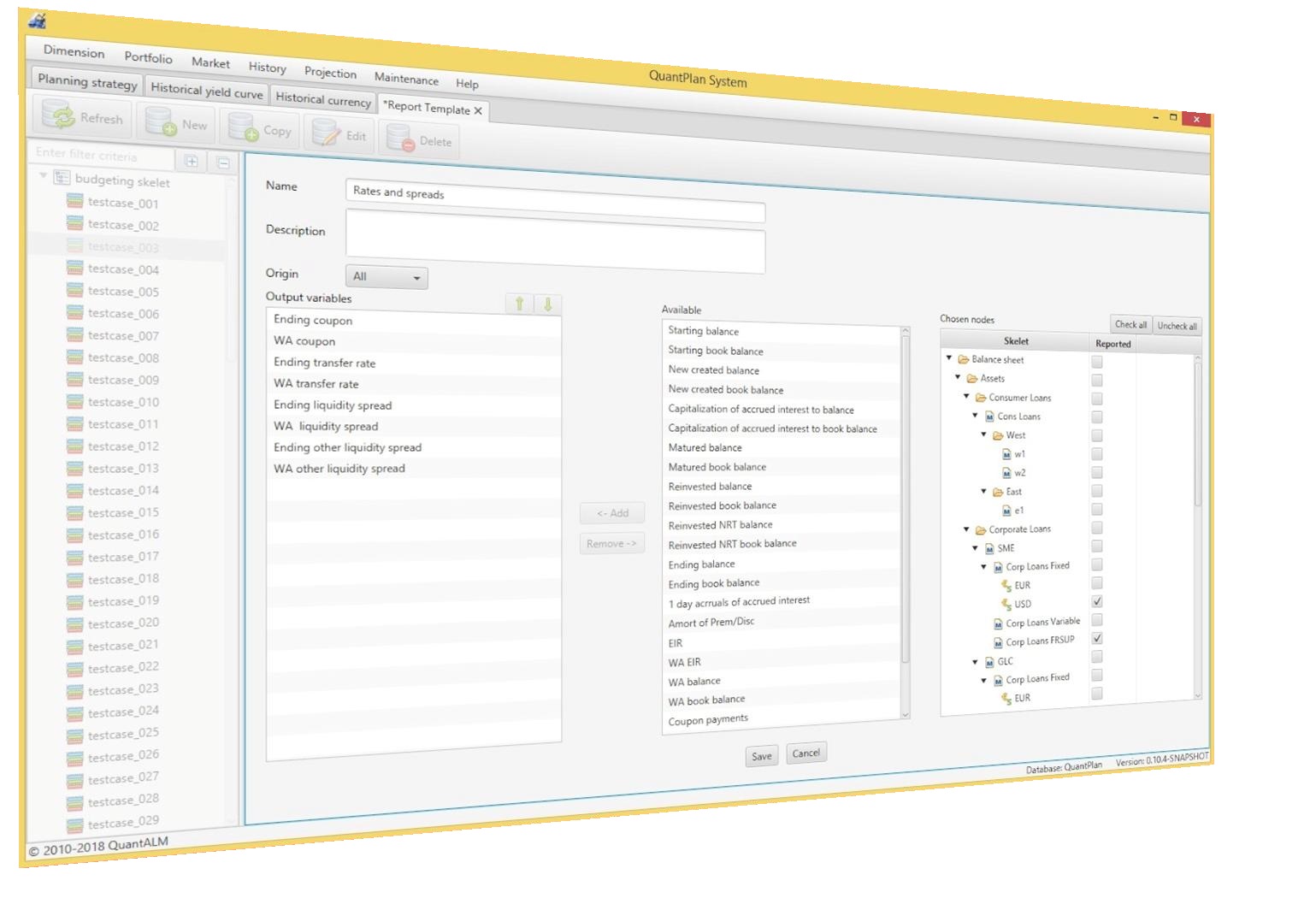Click the testcase_015 item icon

click(75, 512)
